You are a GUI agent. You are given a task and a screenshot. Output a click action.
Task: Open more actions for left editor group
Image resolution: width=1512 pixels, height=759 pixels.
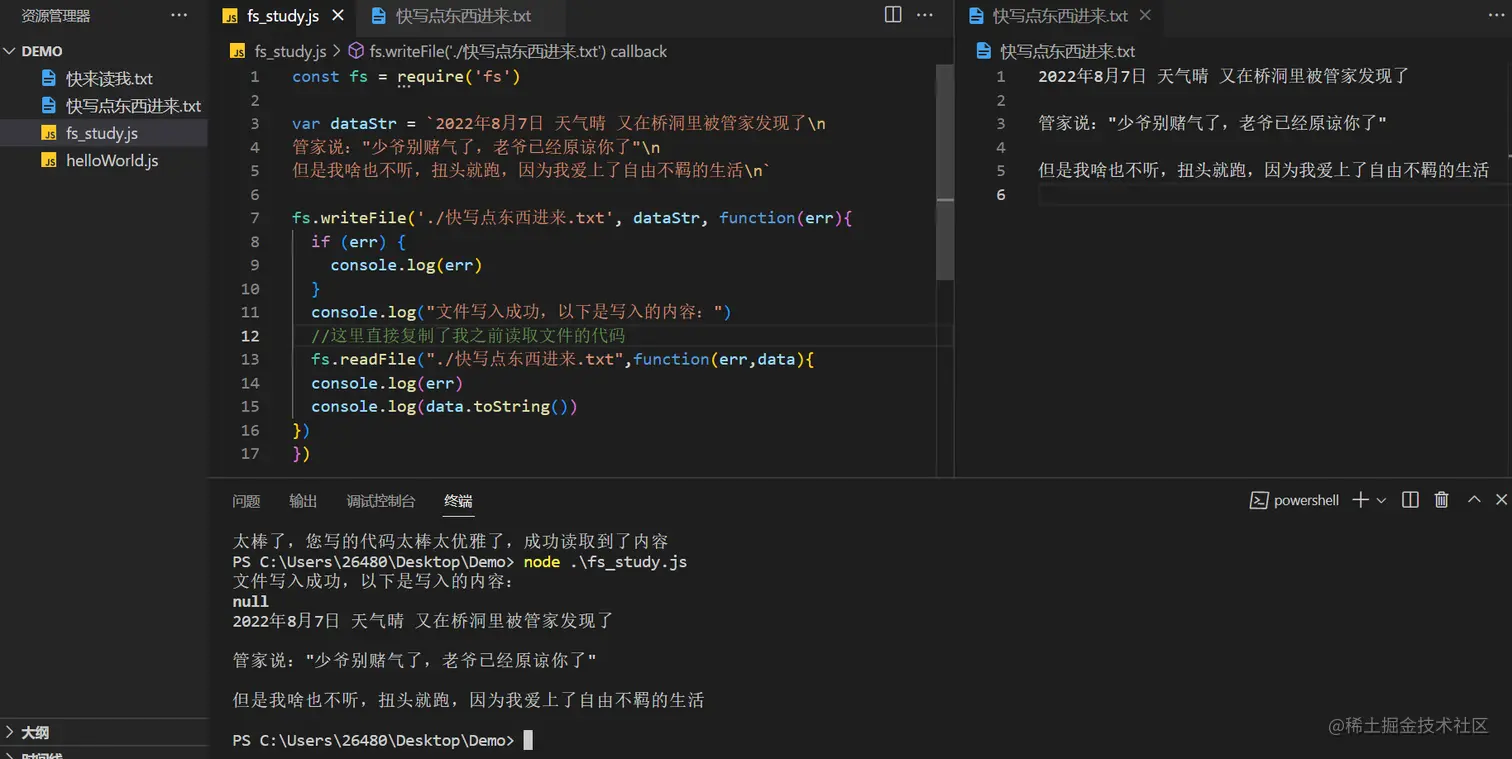[925, 15]
